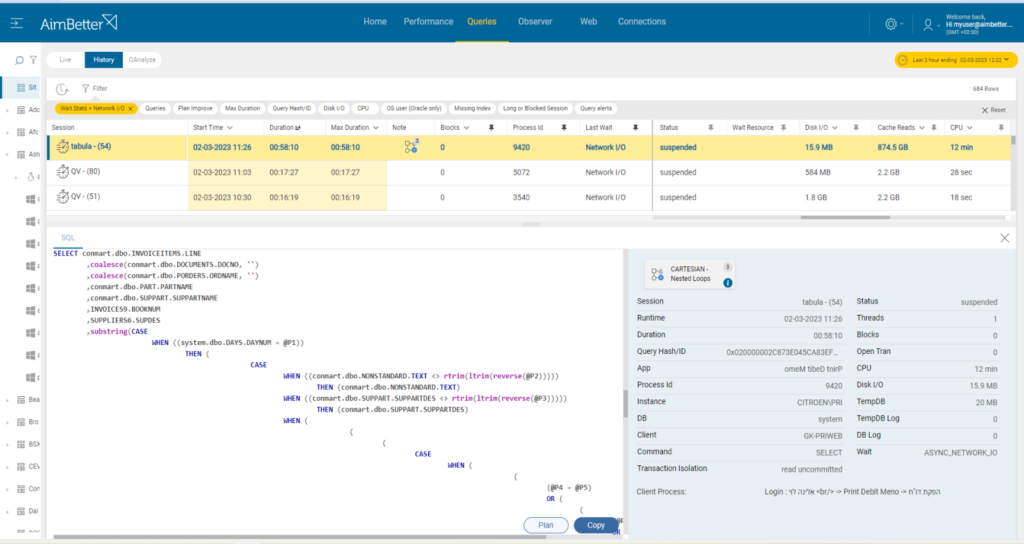Image resolution: width=1024 pixels, height=544 pixels.
Task: Open the time range dropdown Last 3 hour
Action: click(x=956, y=60)
